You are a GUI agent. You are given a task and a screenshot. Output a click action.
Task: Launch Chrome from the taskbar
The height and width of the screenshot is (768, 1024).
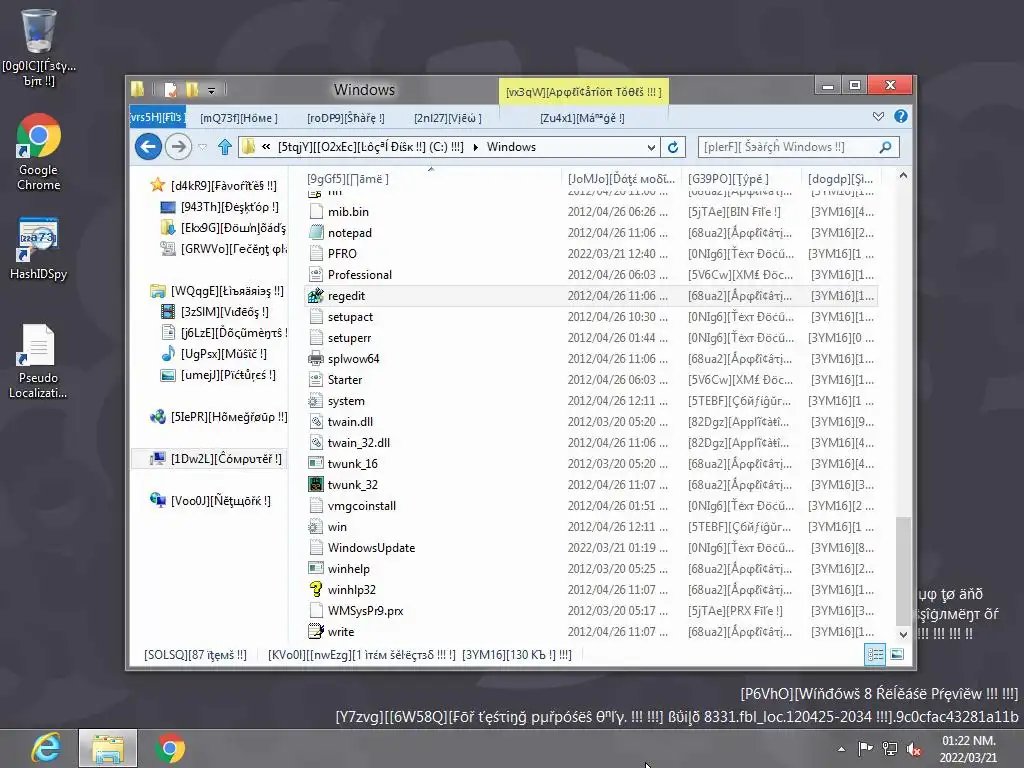[170, 748]
